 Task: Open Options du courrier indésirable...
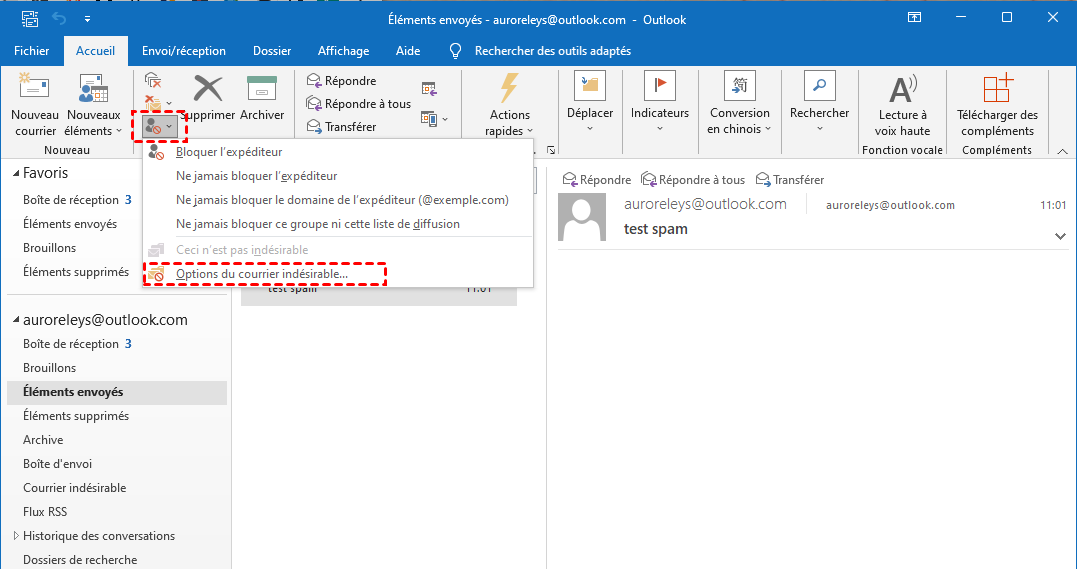tap(338, 274)
